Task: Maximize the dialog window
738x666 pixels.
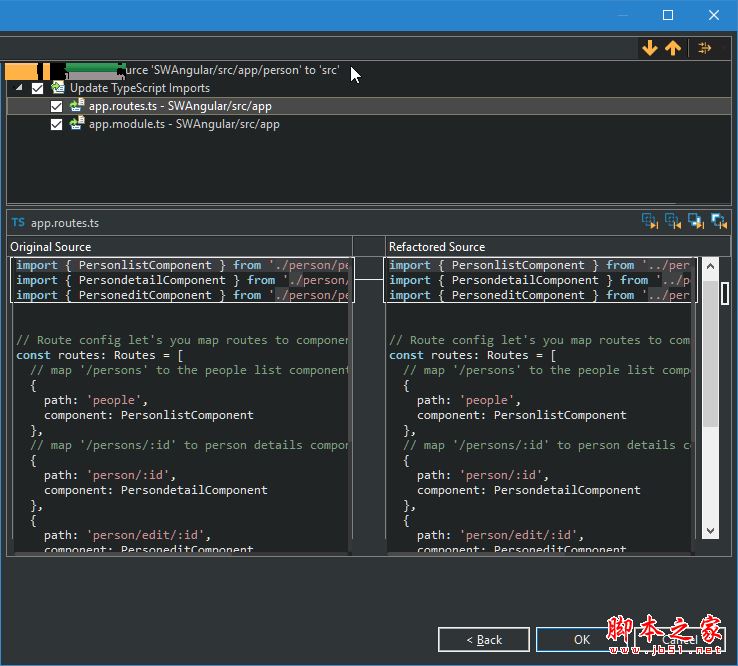Action: tap(668, 15)
